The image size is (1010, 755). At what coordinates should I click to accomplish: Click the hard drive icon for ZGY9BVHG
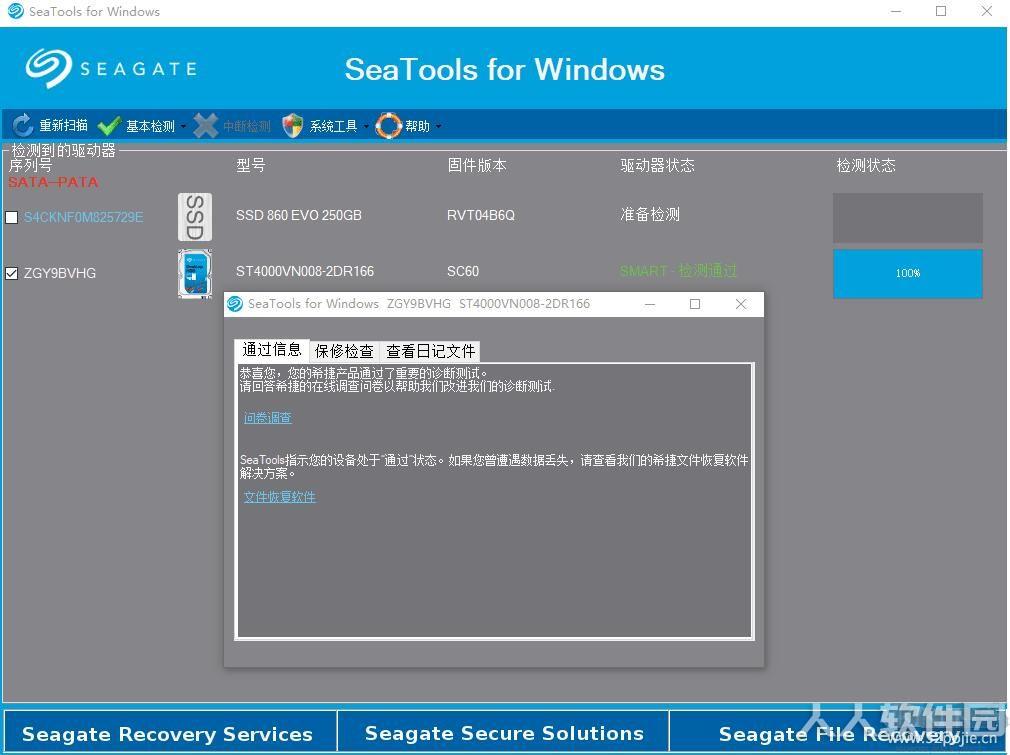pyautogui.click(x=195, y=274)
